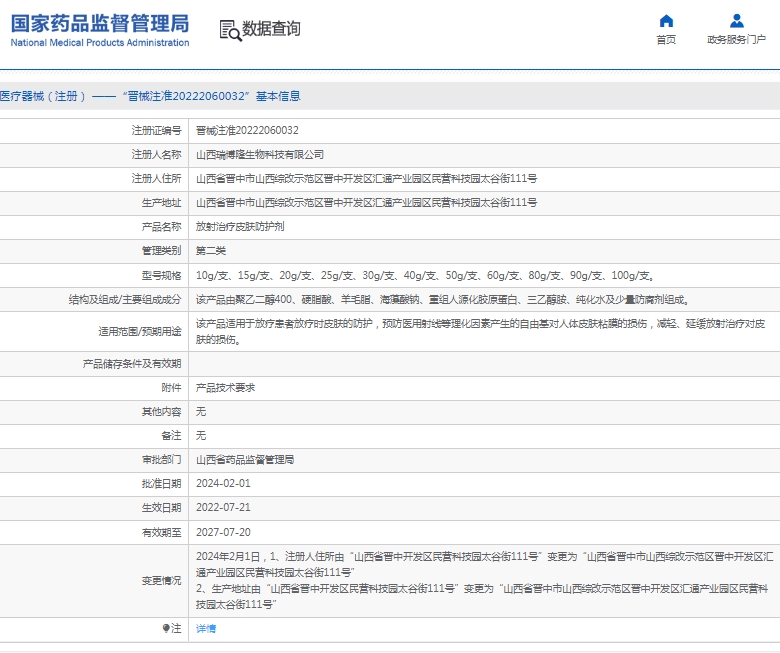780x653 pixels.
Task: Select expiry date 2027-07-20
Action: click(x=223, y=532)
